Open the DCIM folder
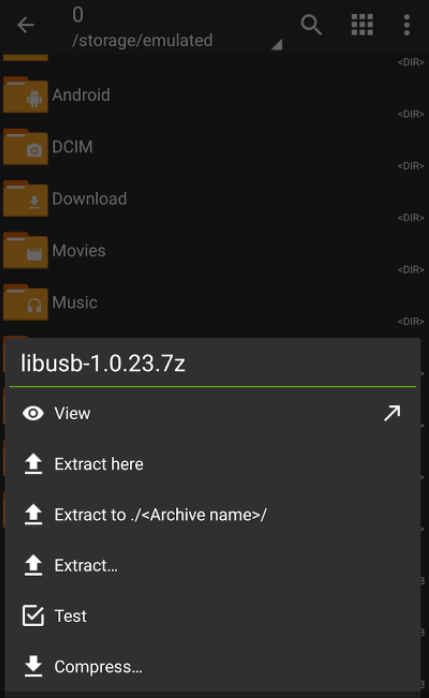429x698 pixels. 214,147
